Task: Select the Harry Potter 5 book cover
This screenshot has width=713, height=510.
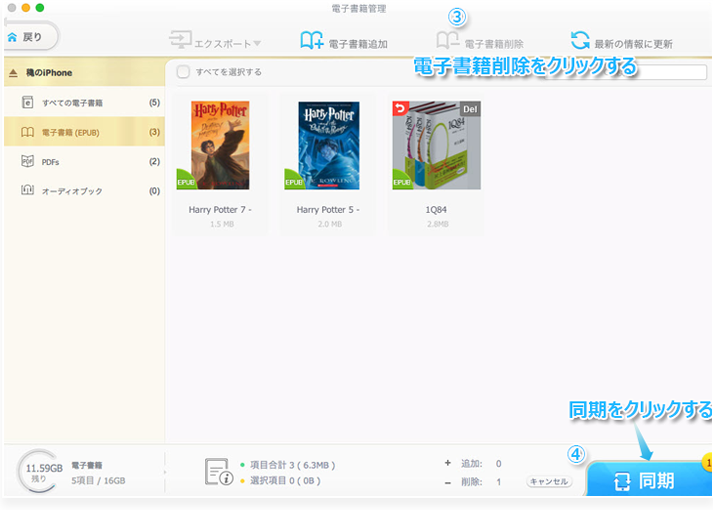Action: pos(329,145)
